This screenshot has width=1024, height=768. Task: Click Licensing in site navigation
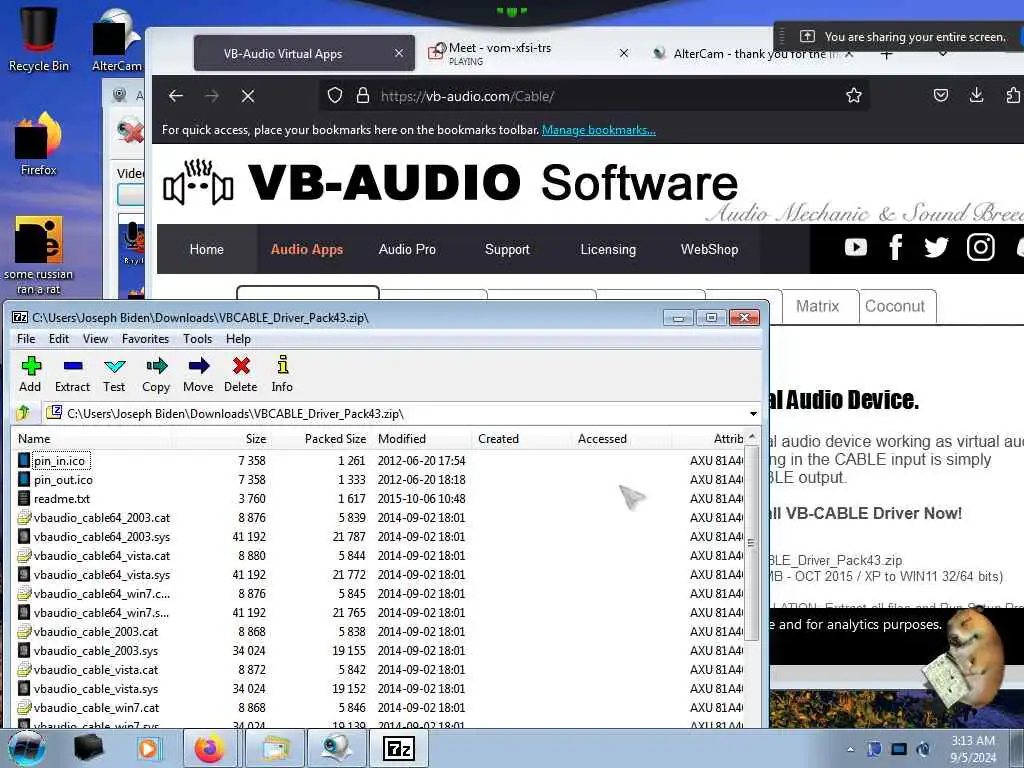pos(608,249)
